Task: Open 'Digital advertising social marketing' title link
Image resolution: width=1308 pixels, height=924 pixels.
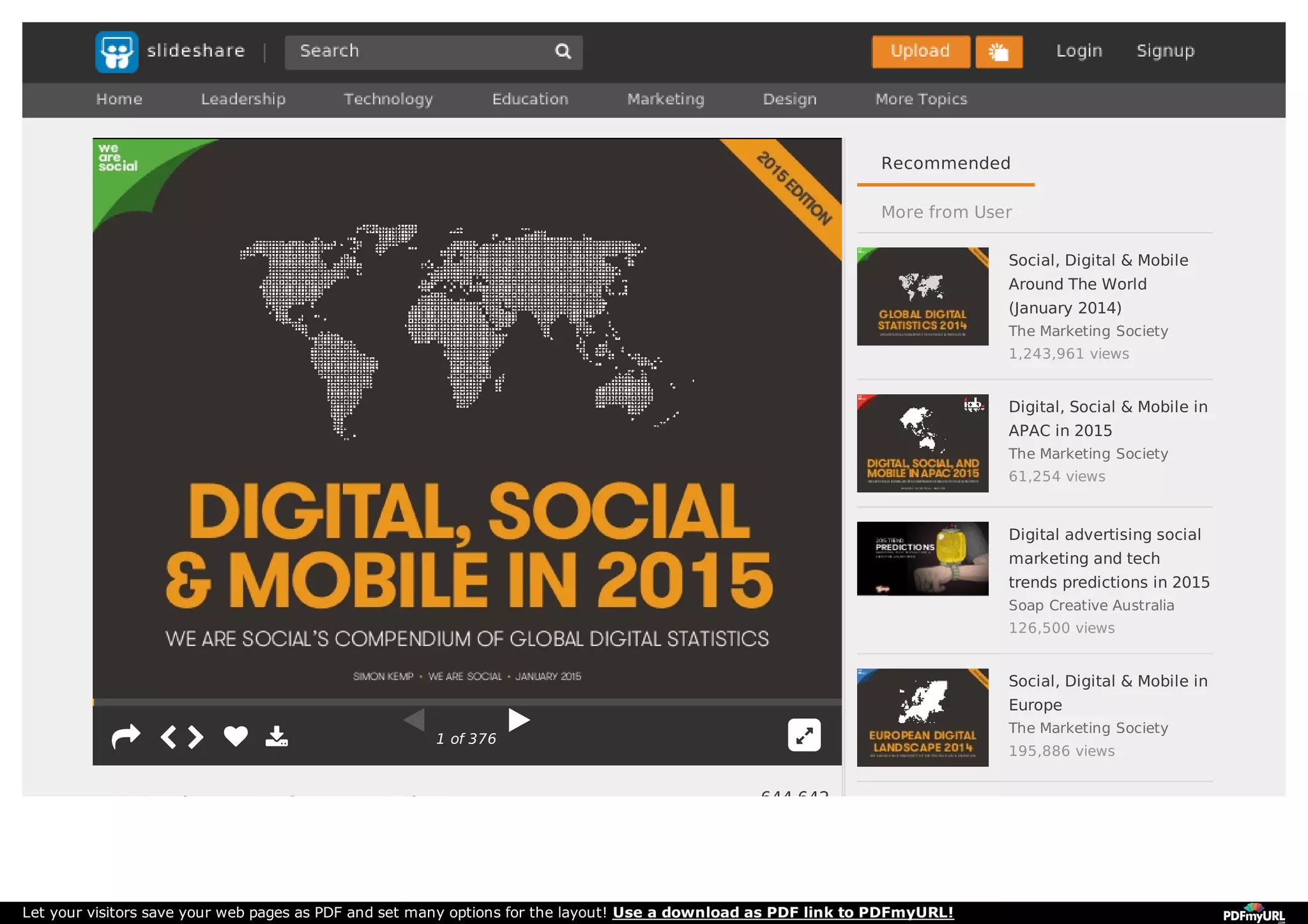Action: (1109, 558)
